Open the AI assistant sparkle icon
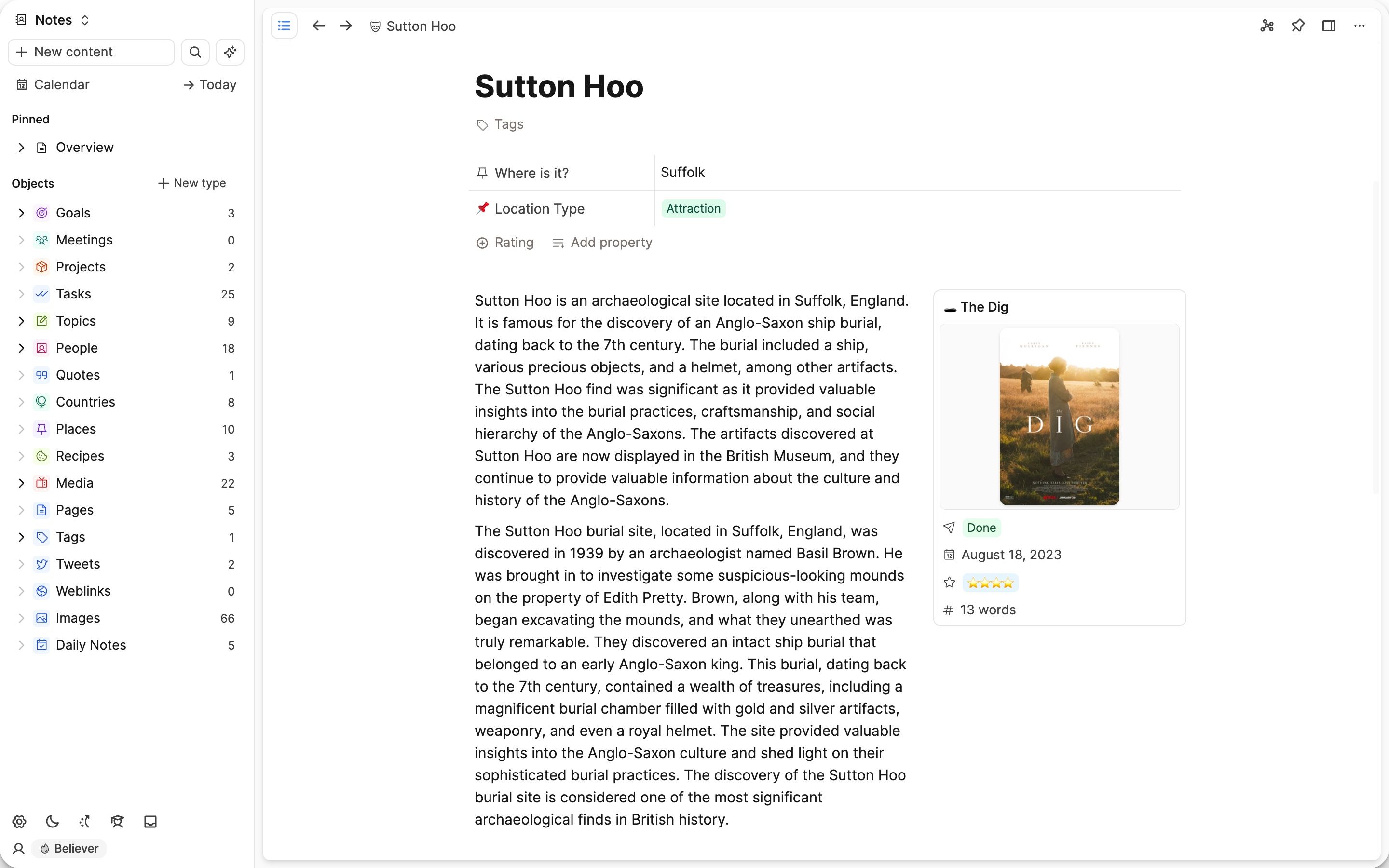1389x868 pixels. click(230, 52)
